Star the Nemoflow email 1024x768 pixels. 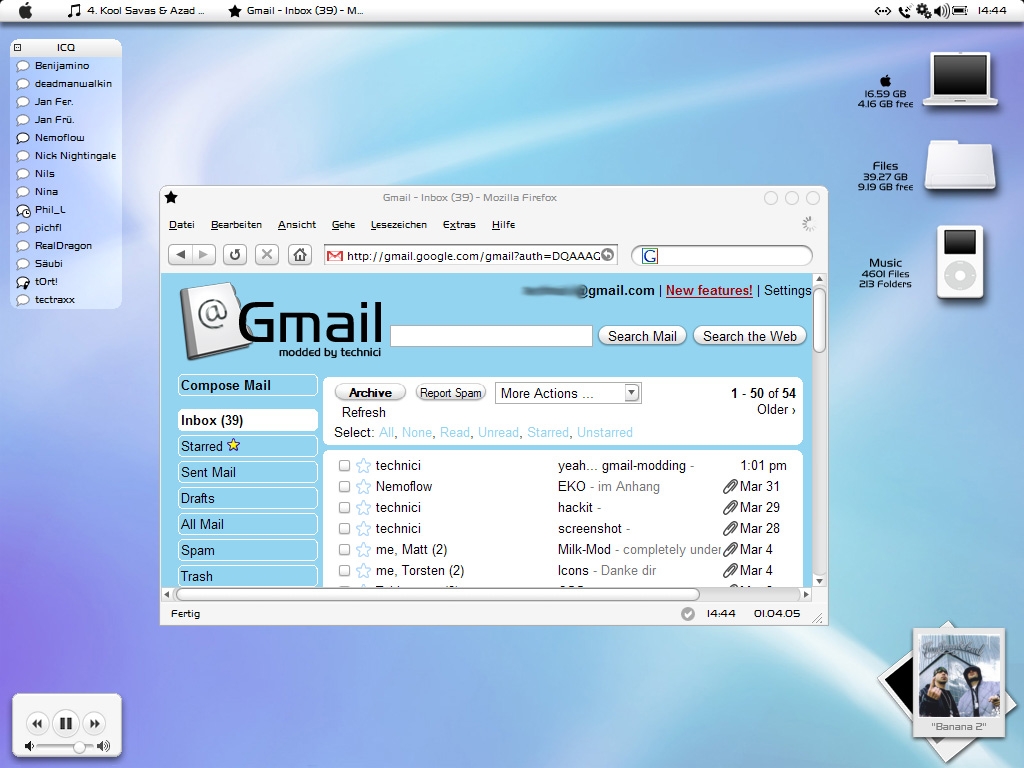pos(364,487)
